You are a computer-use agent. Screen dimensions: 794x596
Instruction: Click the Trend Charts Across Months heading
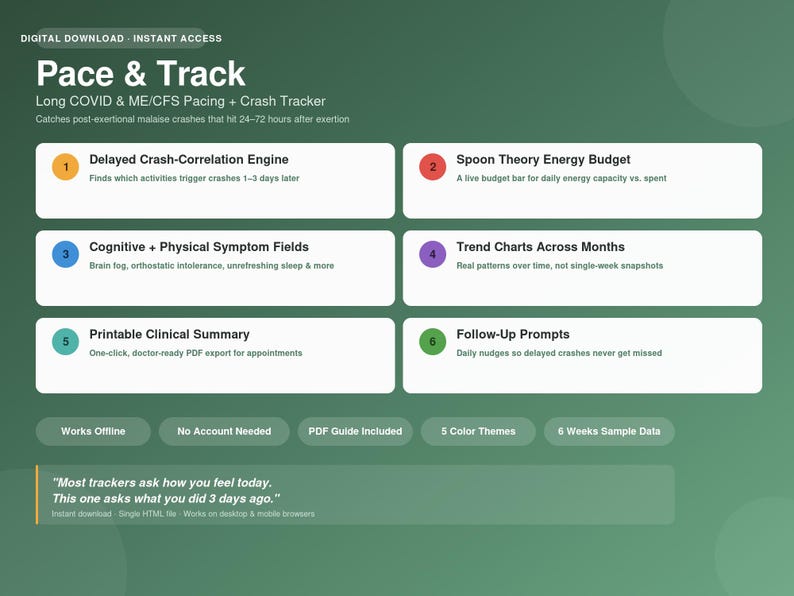[x=540, y=247]
